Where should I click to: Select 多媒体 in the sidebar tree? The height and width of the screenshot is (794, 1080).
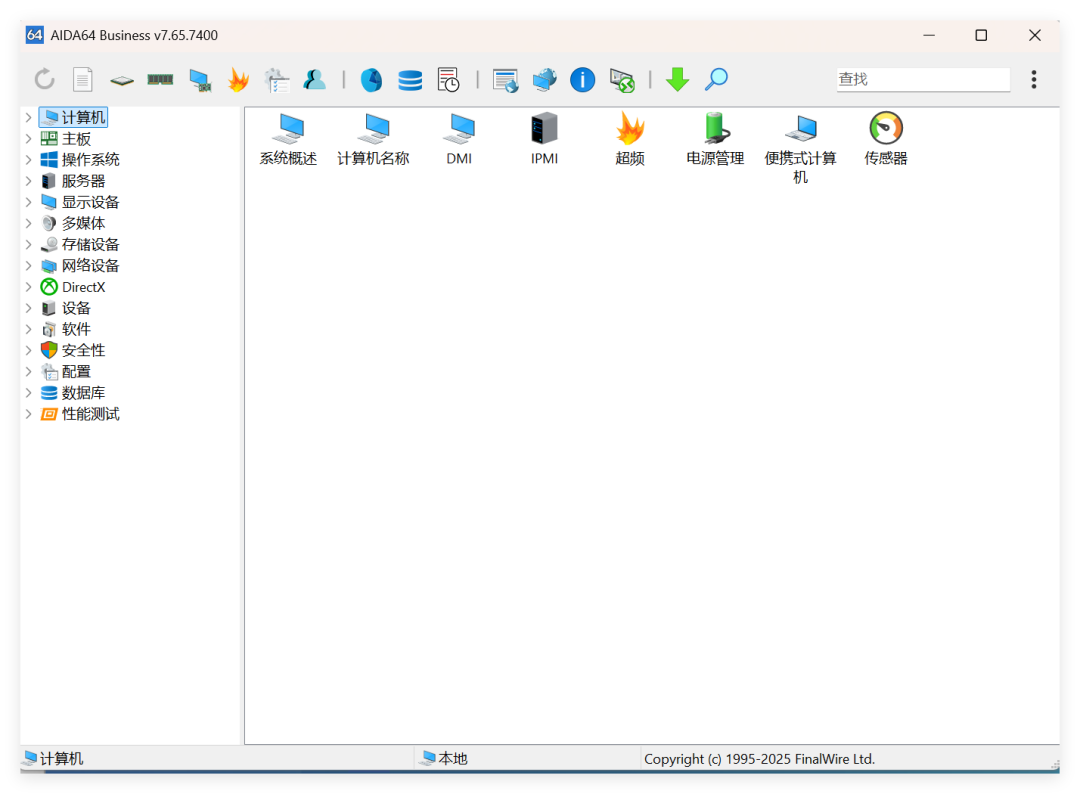tap(83, 223)
